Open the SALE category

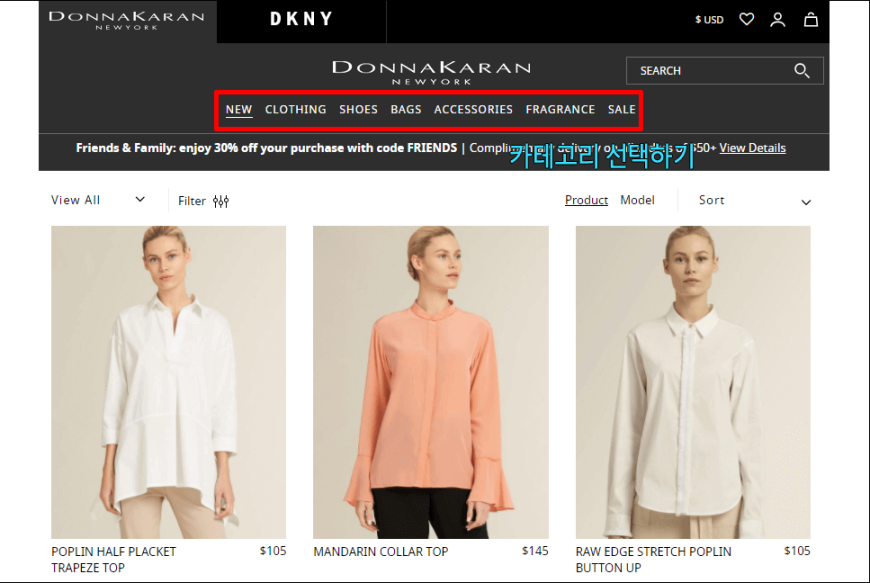[621, 109]
